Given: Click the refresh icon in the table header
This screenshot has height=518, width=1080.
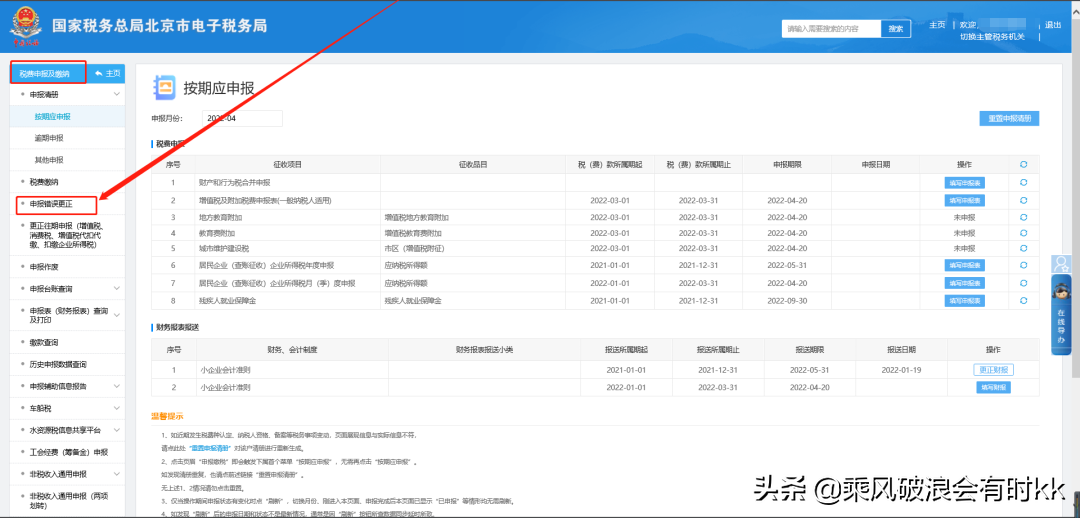Looking at the screenshot, I should point(1024,165).
